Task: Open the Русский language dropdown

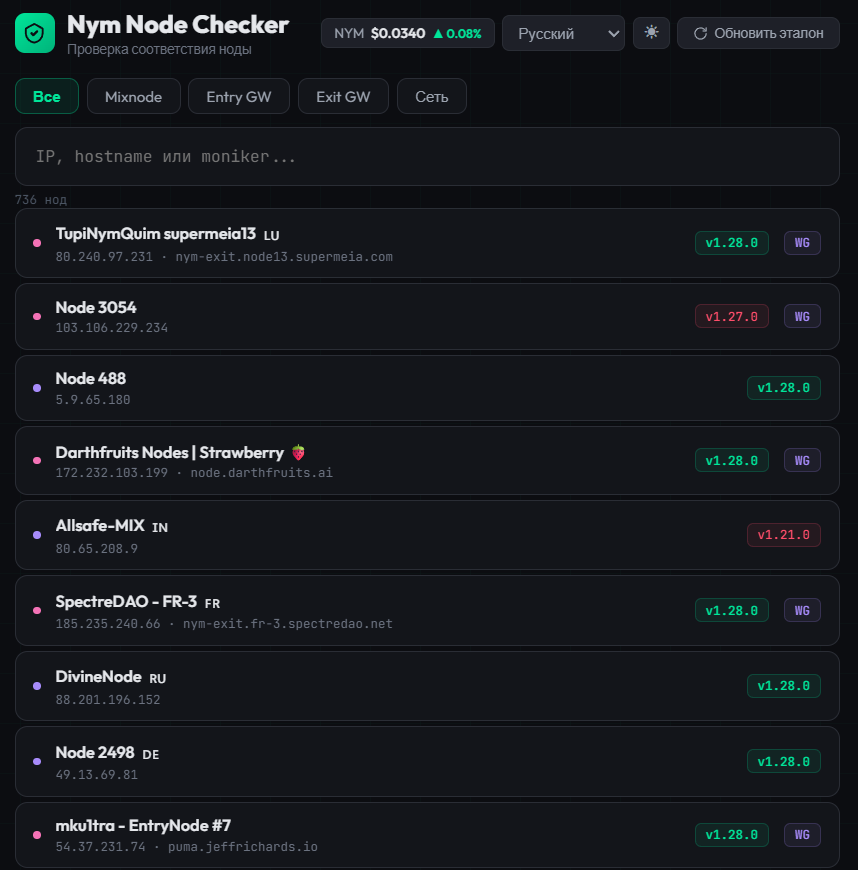Action: (563, 33)
